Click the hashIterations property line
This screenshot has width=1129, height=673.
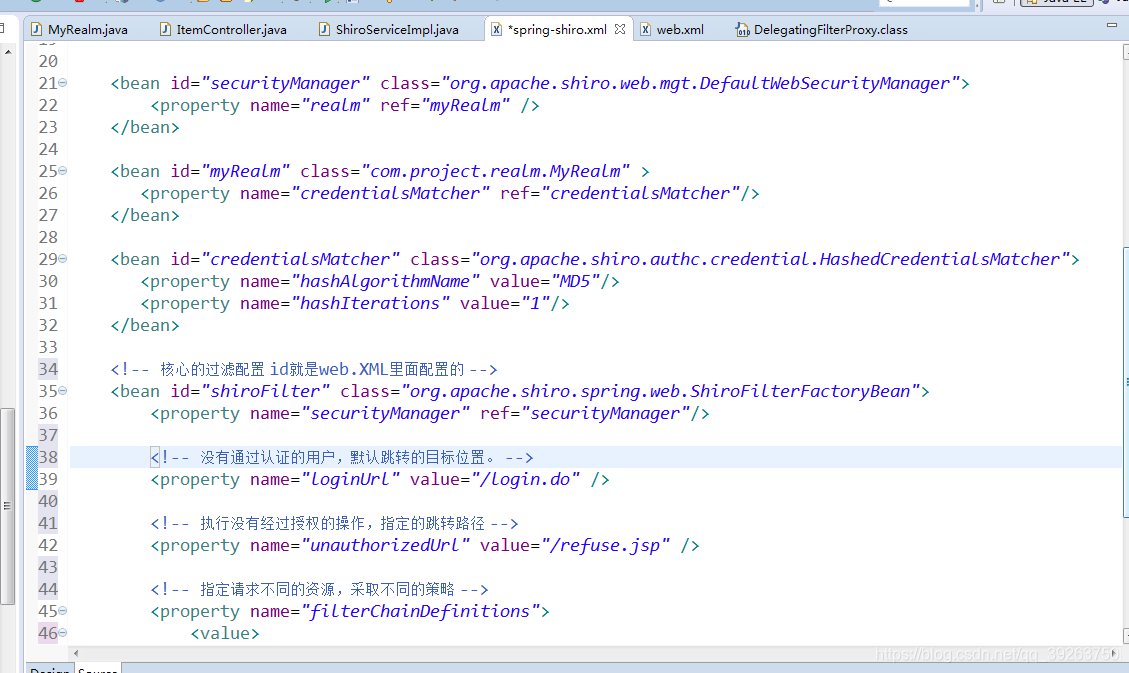coord(355,303)
